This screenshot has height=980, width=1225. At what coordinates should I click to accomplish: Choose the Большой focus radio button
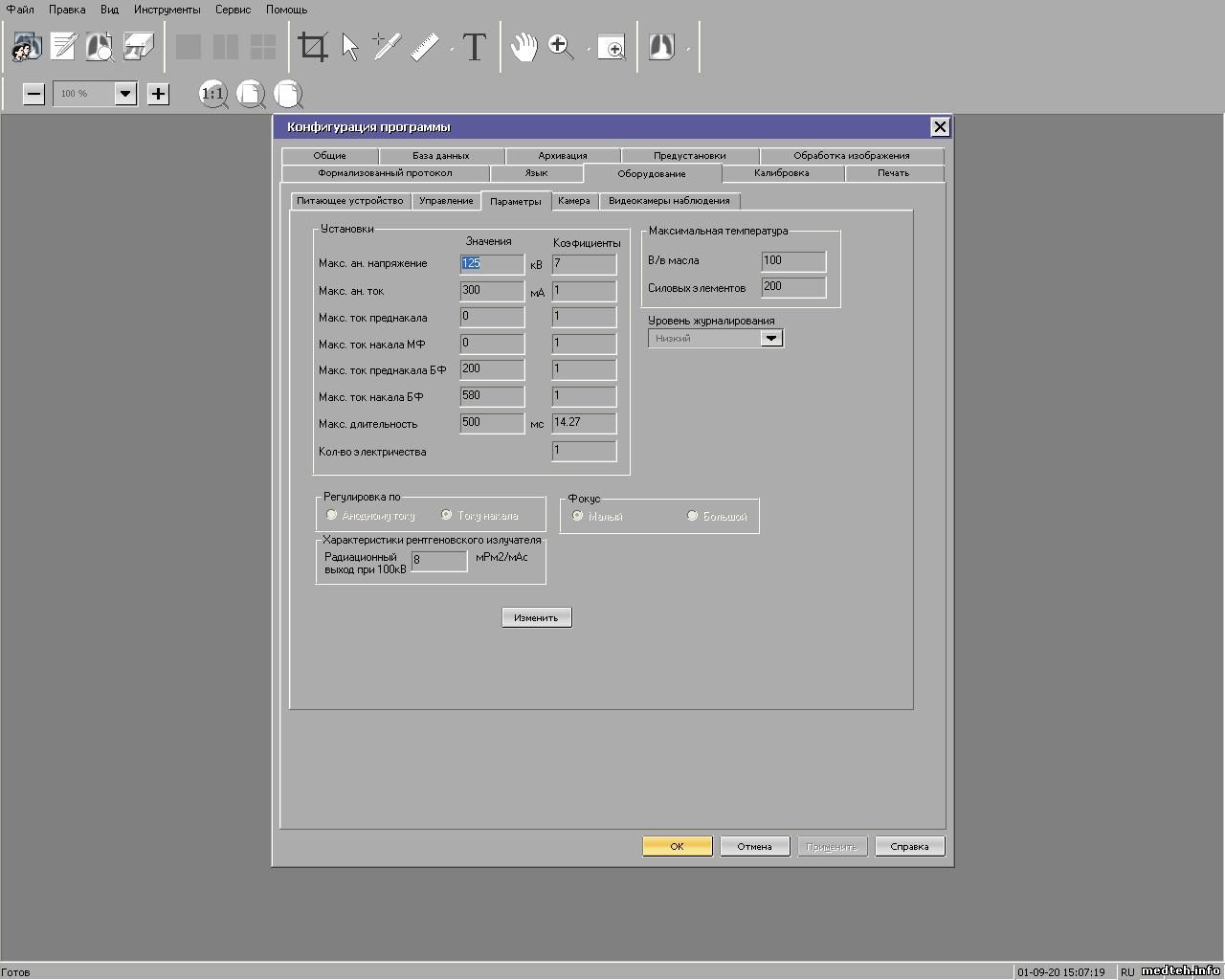(693, 516)
